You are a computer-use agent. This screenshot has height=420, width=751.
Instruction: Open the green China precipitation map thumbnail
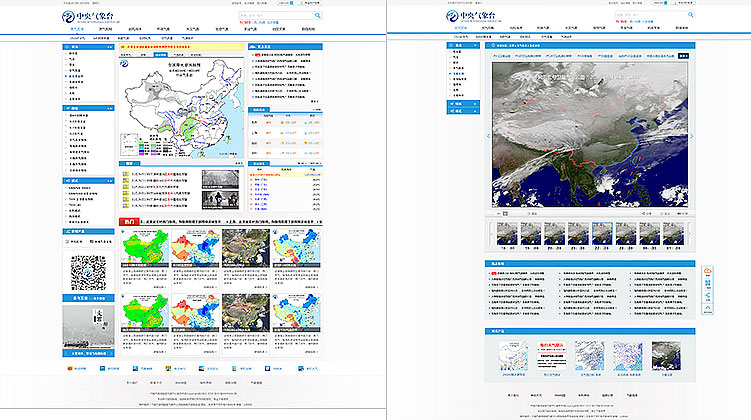click(144, 252)
